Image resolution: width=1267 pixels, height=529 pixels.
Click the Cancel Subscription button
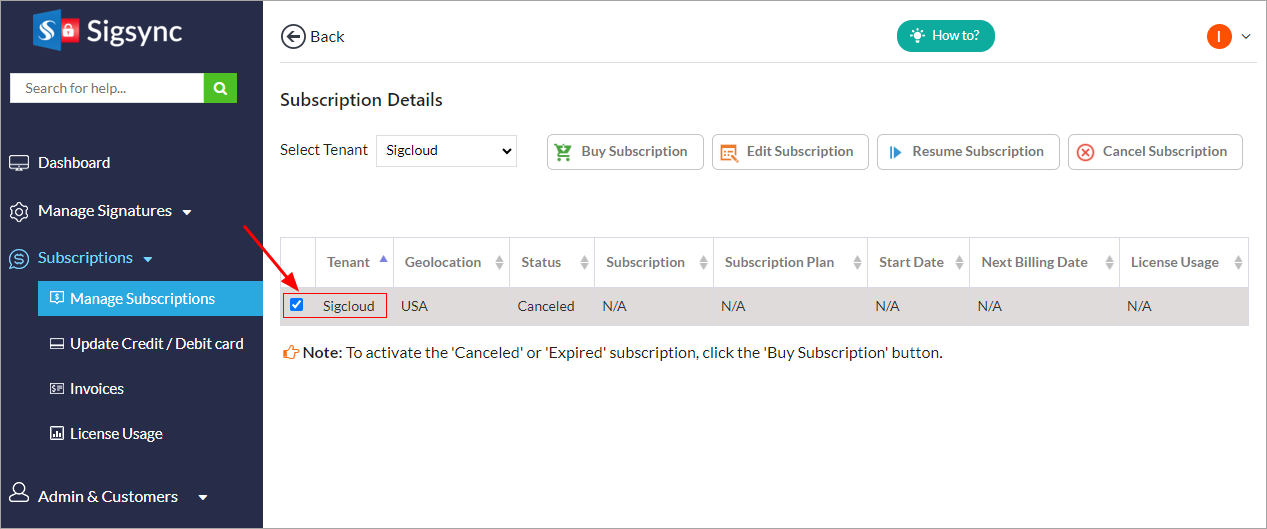1155,152
